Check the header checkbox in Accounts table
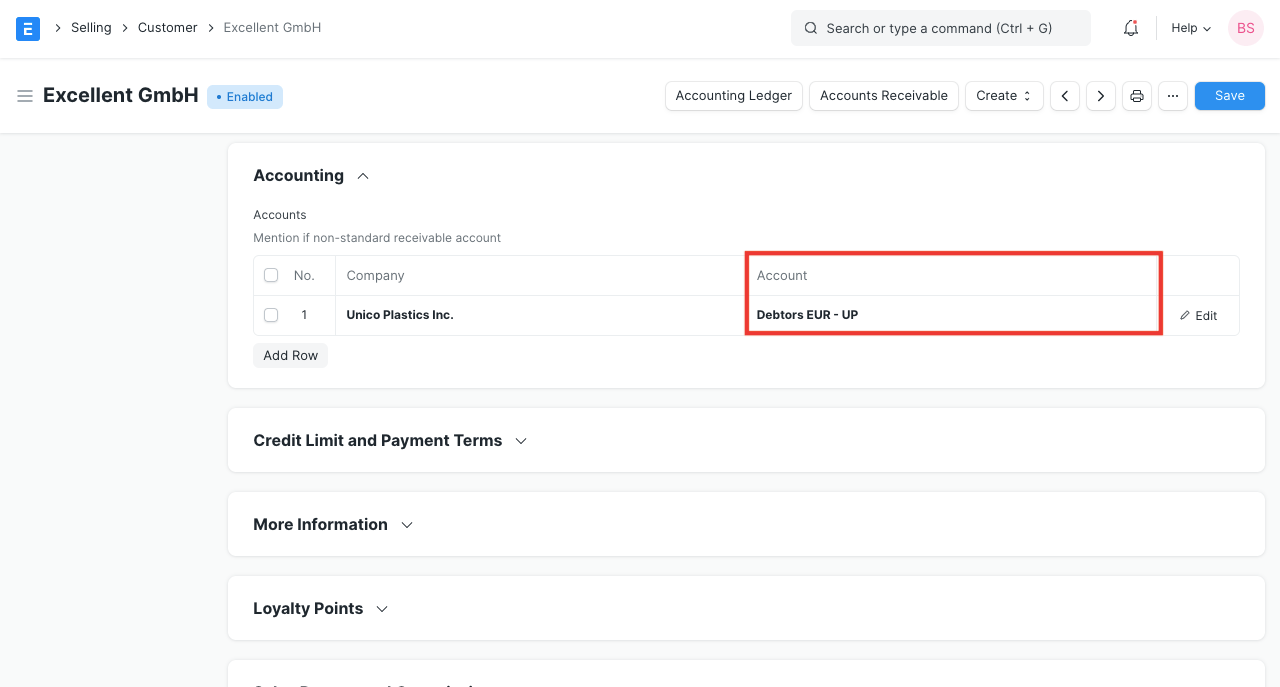The height and width of the screenshot is (687, 1280). pyautogui.click(x=271, y=275)
